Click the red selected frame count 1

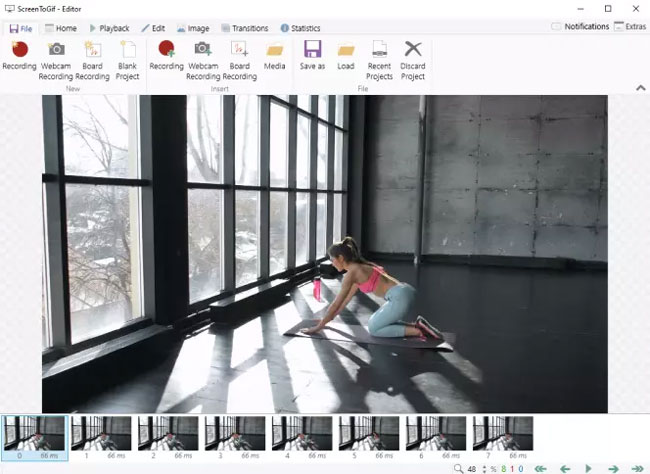pos(512,469)
